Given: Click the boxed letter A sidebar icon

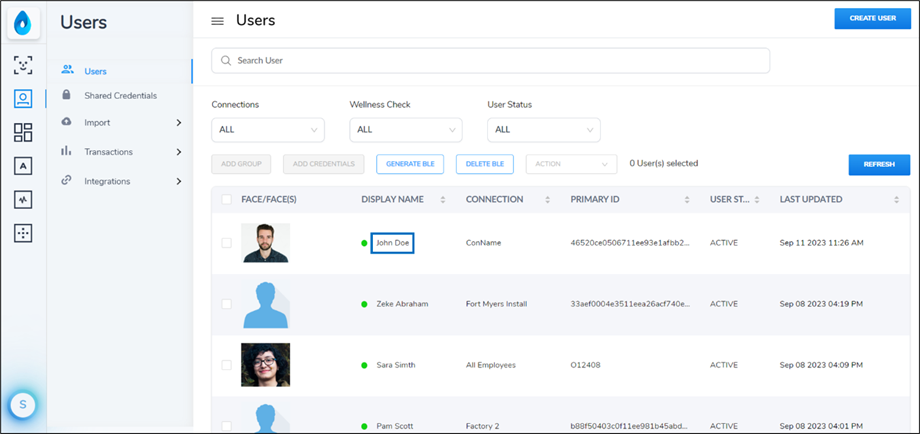Looking at the screenshot, I should click(23, 166).
